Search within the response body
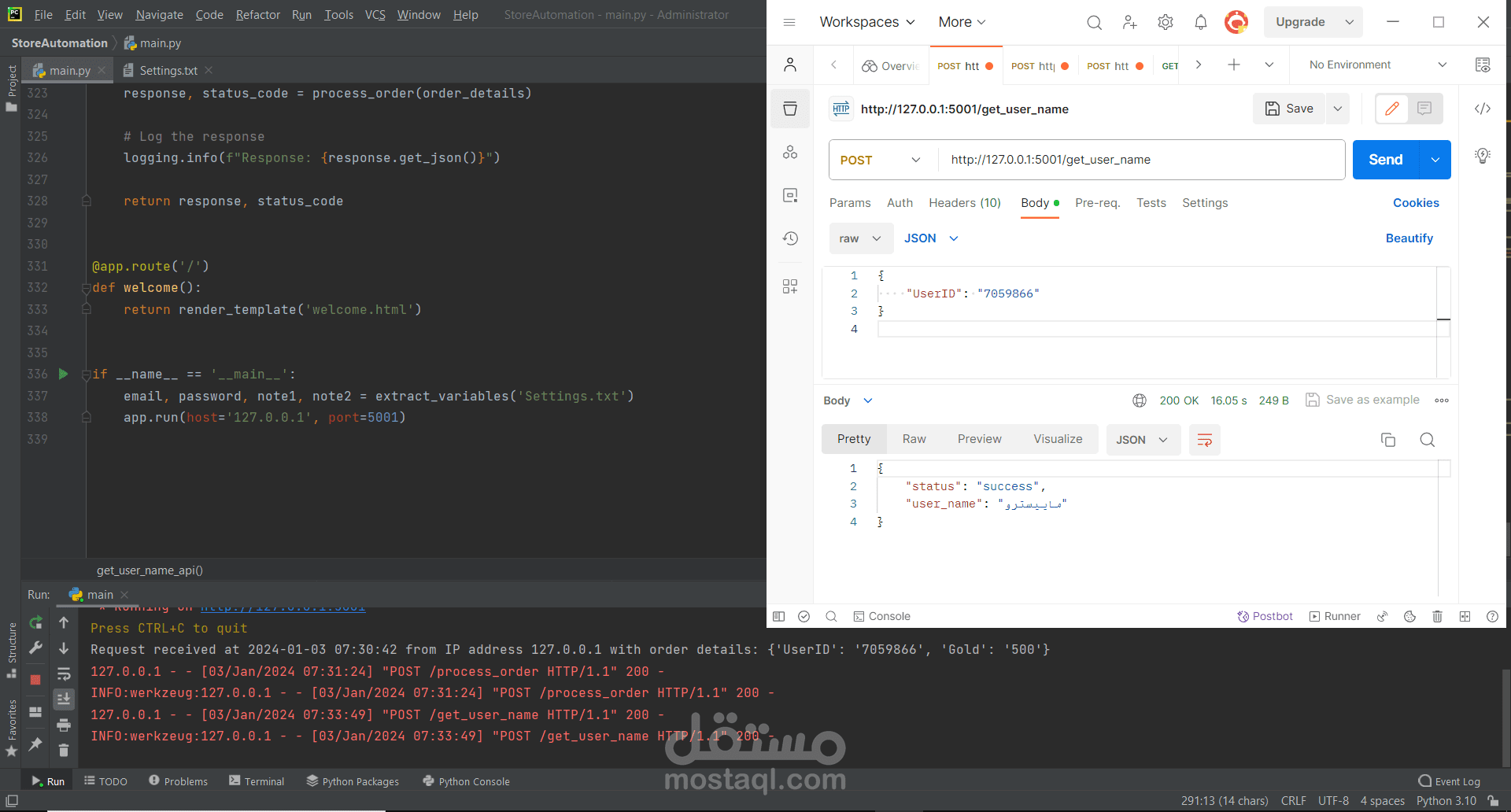This screenshot has width=1511, height=812. (1428, 440)
